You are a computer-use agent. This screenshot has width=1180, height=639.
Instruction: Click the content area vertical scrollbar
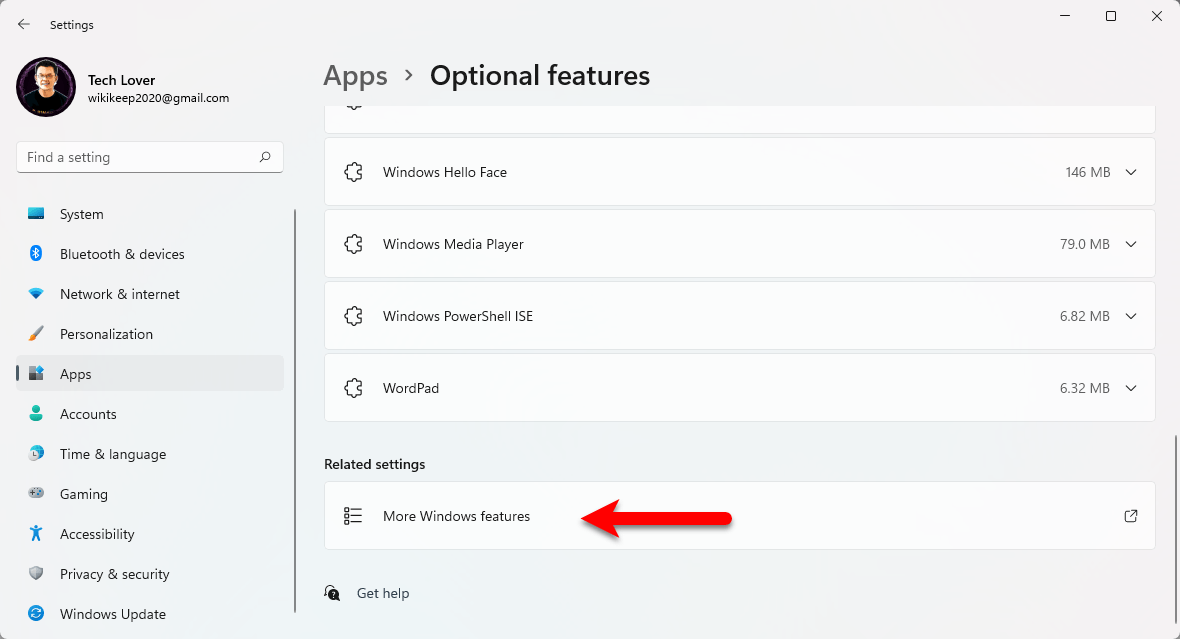pos(1175,531)
